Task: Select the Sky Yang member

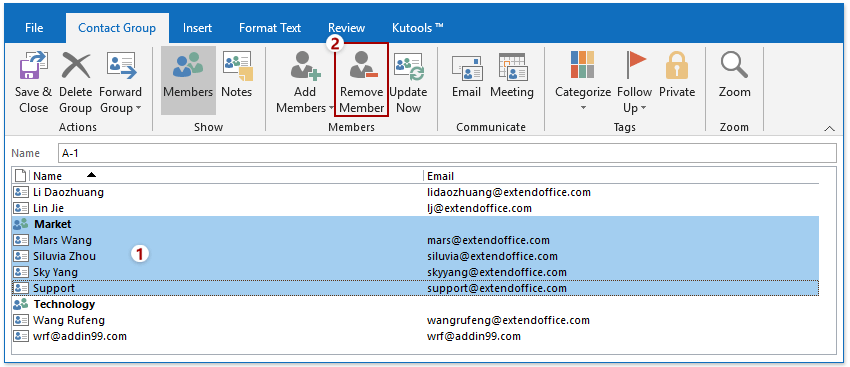Action: click(x=415, y=272)
